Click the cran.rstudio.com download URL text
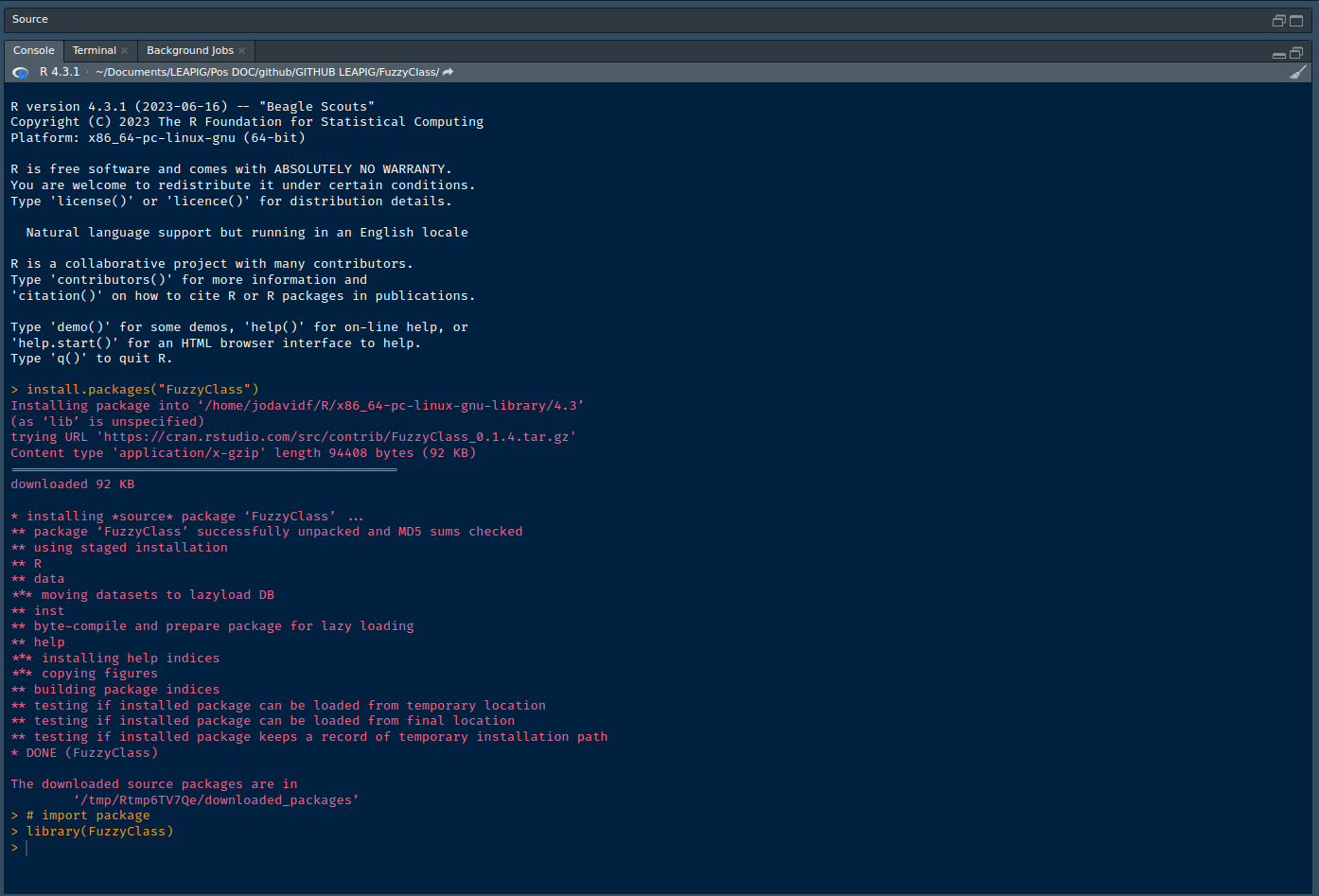1319x896 pixels. [338, 437]
